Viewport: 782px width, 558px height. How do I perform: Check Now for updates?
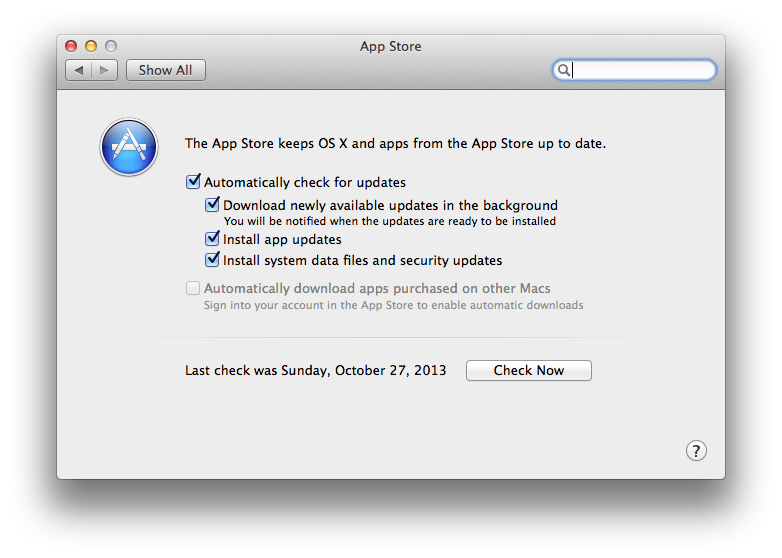[x=529, y=371]
